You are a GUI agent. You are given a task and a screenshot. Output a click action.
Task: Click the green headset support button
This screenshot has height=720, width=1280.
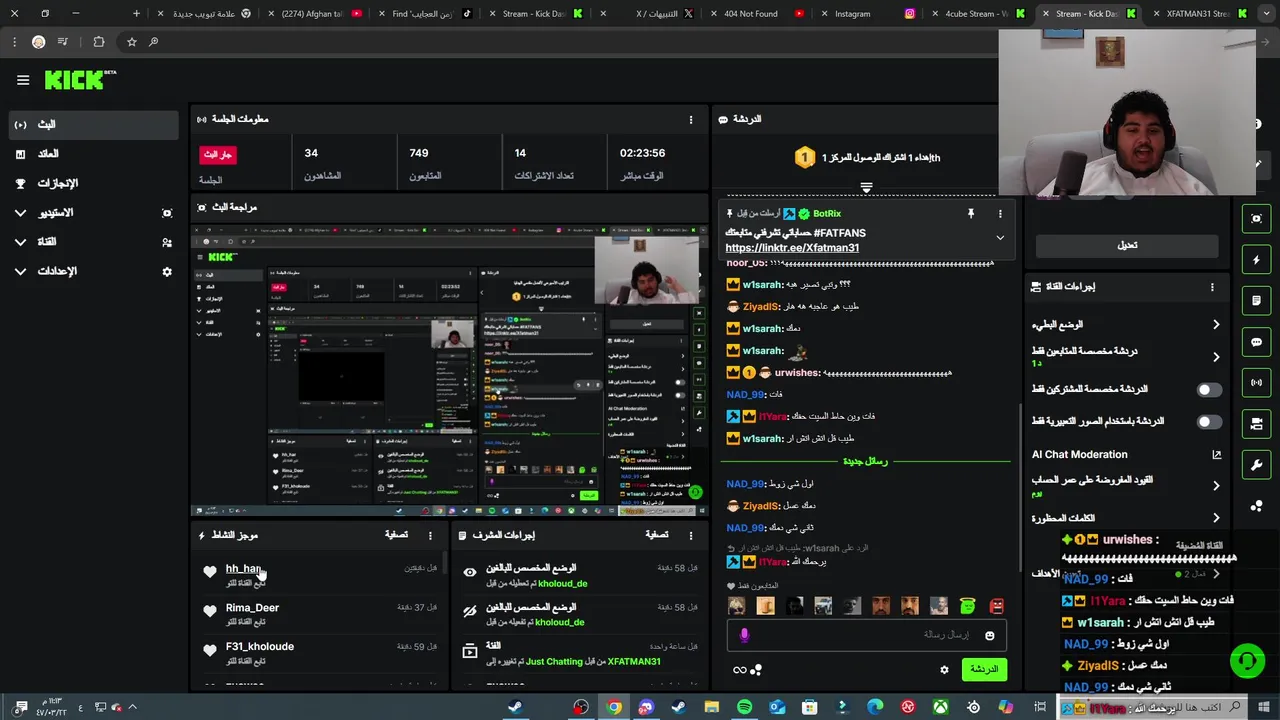click(x=1247, y=661)
